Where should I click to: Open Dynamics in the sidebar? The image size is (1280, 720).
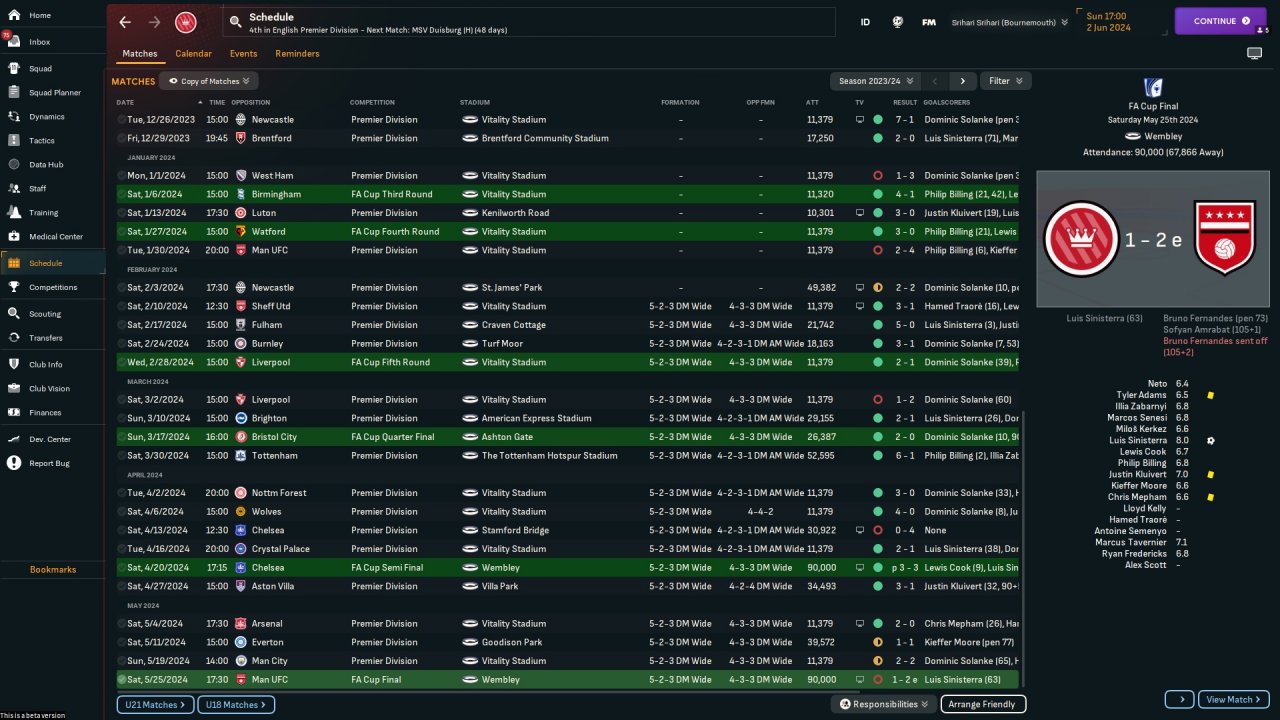(52, 117)
